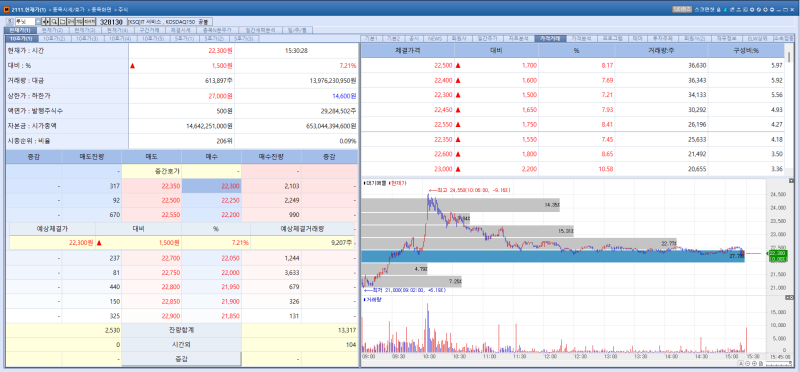Click the square window icon next to search icon
The image size is (800, 372).
tap(62, 21)
